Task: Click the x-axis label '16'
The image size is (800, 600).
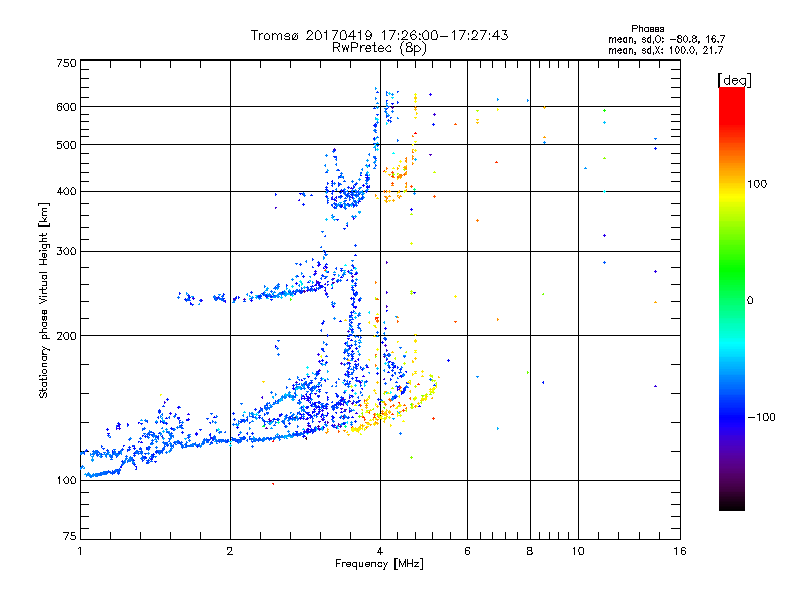Action: coord(680,551)
